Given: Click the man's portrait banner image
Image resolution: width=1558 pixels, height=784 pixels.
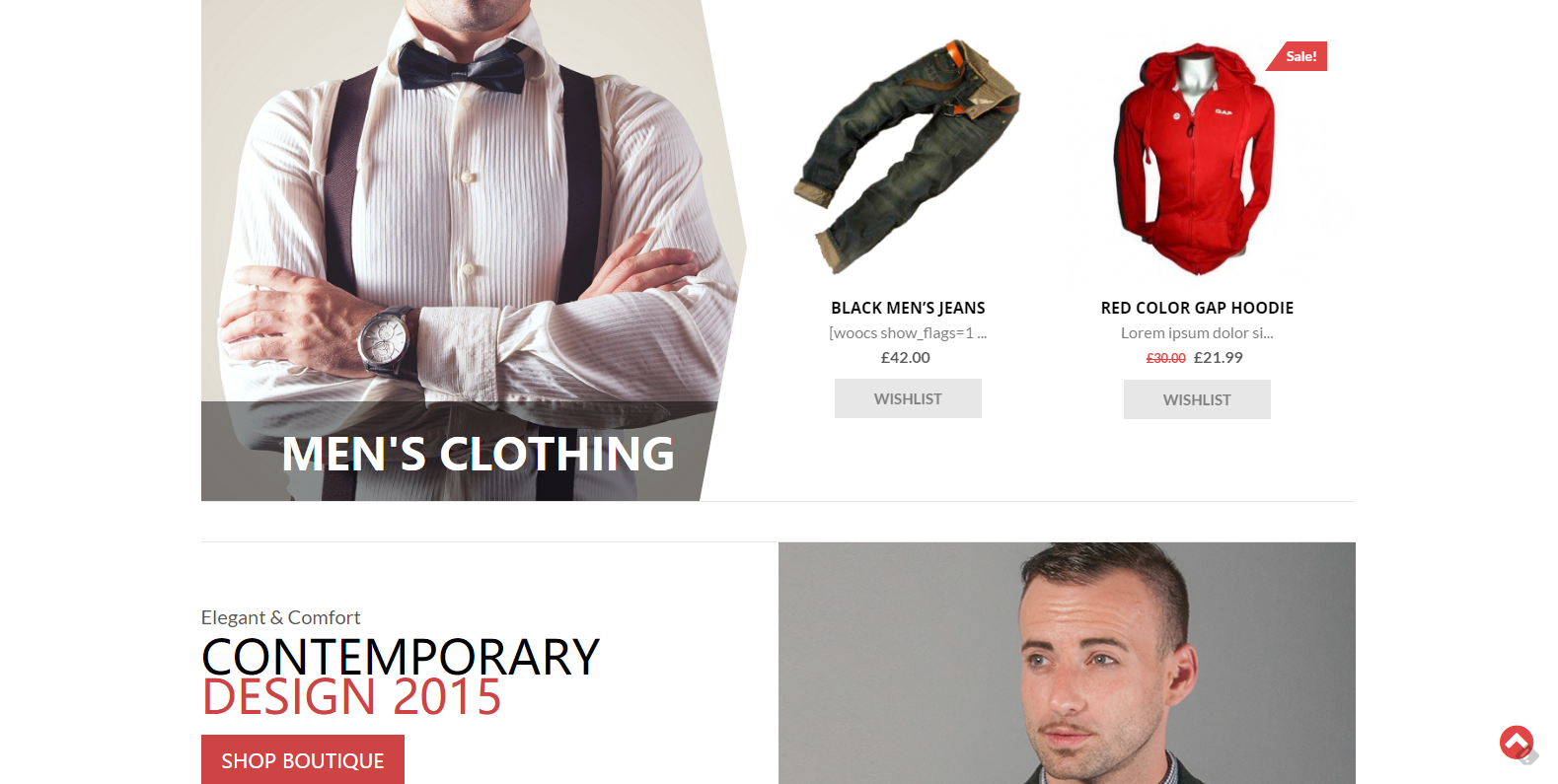Looking at the screenshot, I should click(x=1067, y=663).
